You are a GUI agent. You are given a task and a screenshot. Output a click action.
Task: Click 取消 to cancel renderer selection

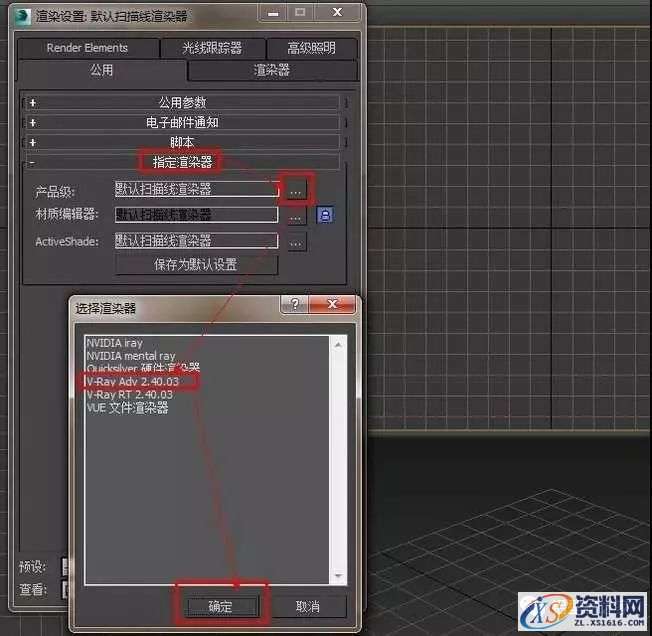(x=308, y=606)
